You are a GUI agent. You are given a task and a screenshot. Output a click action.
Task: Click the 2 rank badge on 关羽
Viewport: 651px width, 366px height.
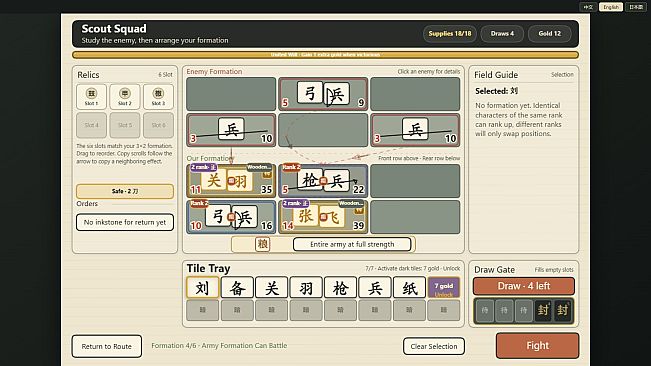pos(203,167)
